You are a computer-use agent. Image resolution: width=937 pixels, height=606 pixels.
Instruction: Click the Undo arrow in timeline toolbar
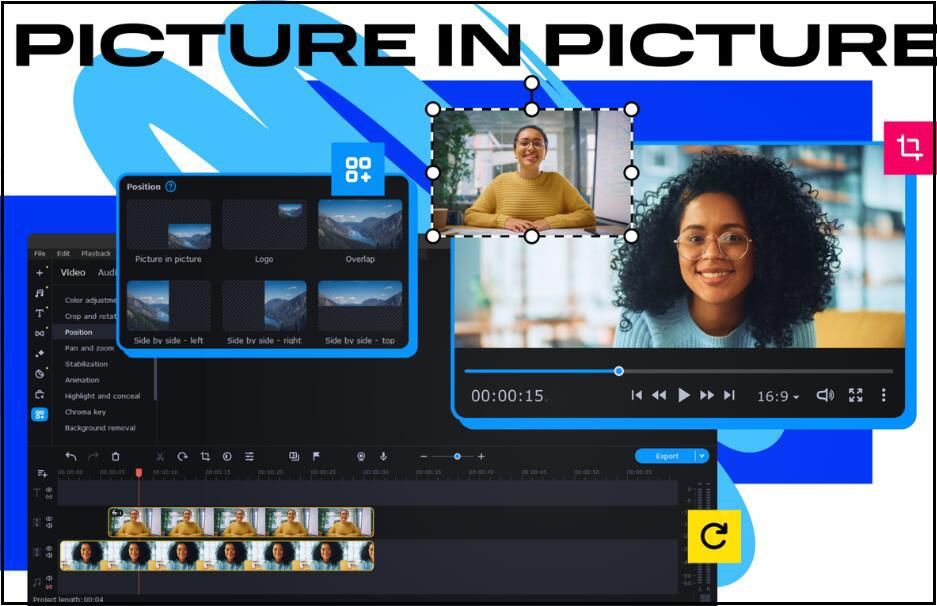tap(71, 456)
